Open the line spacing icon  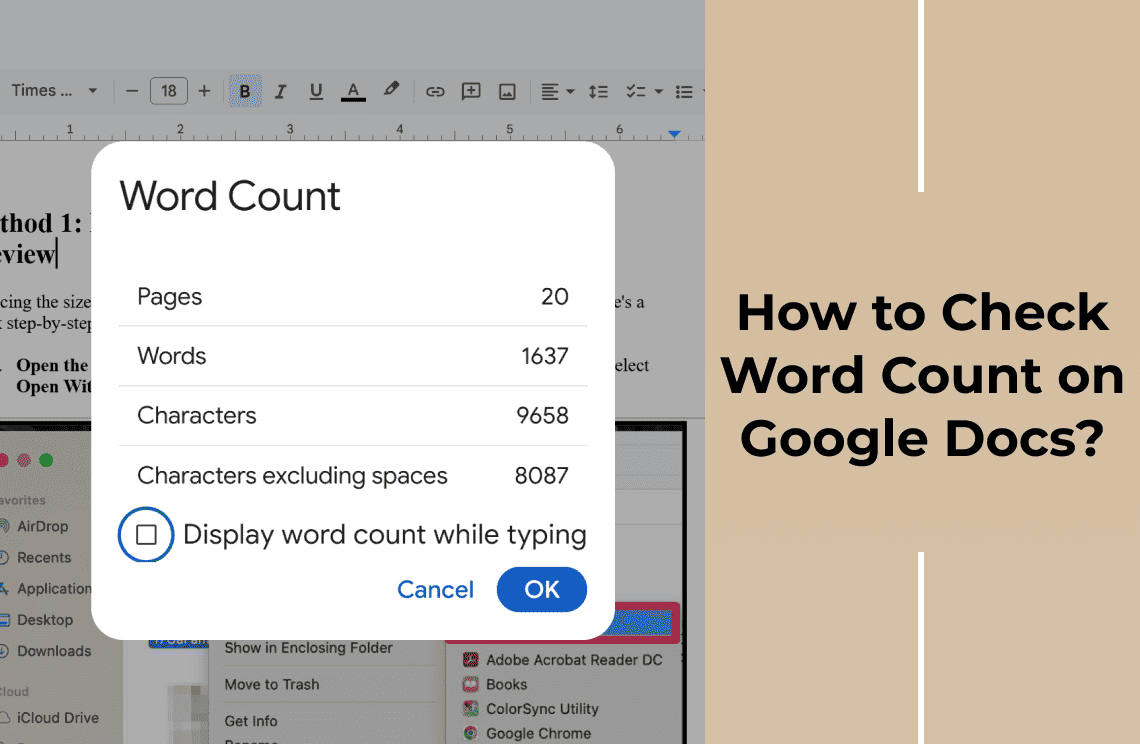[598, 91]
